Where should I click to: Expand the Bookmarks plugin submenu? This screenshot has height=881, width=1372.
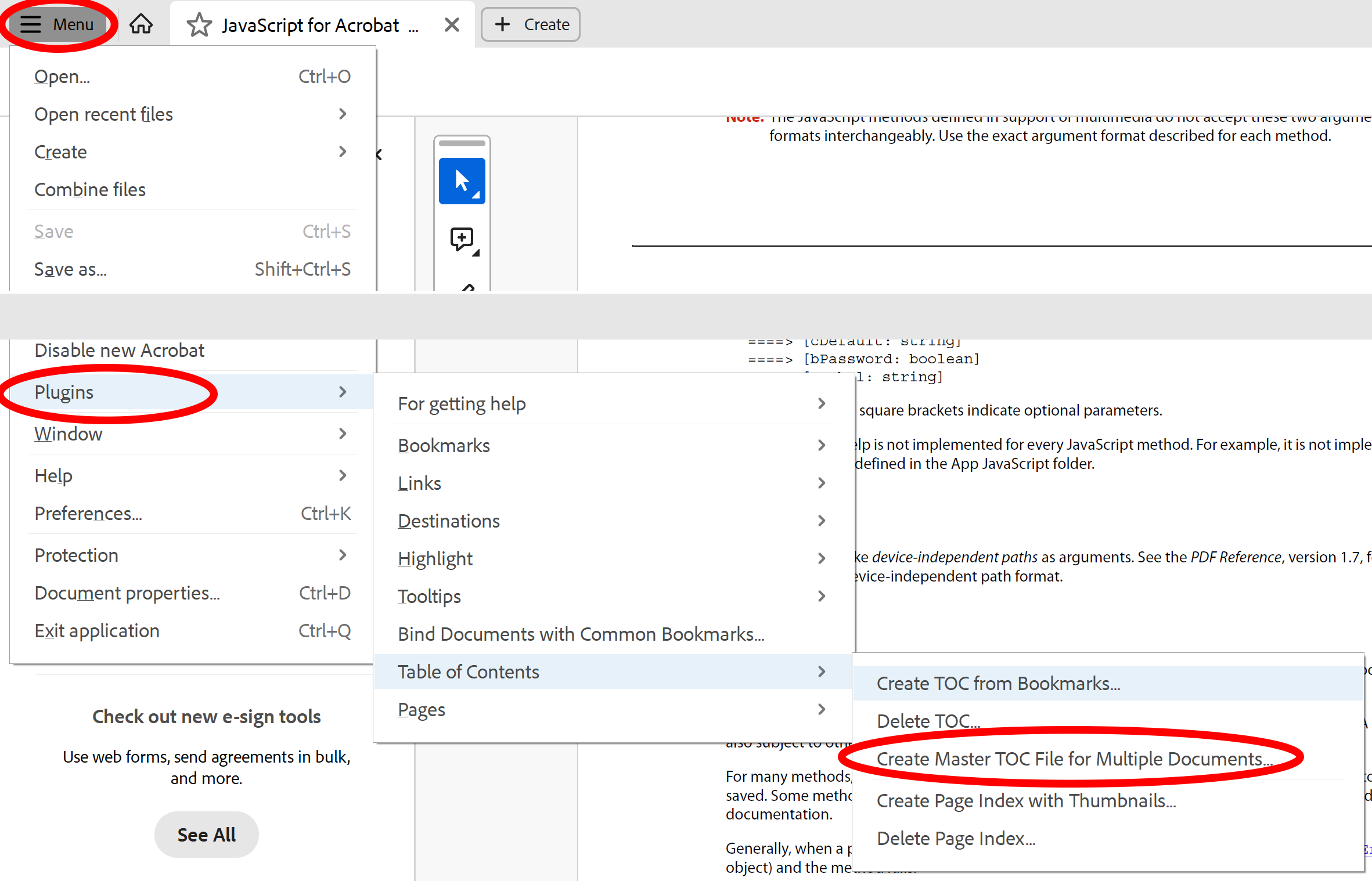(614, 445)
